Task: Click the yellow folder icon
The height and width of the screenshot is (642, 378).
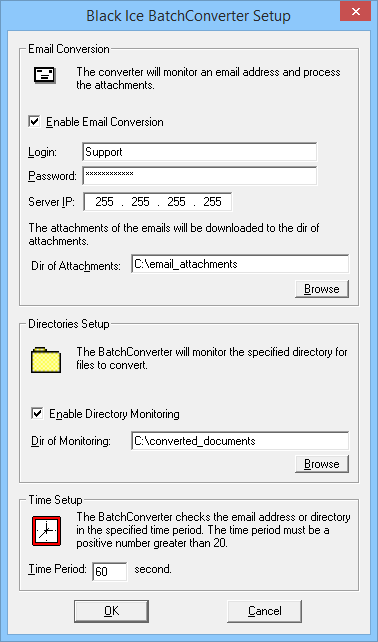Action: click(46, 360)
